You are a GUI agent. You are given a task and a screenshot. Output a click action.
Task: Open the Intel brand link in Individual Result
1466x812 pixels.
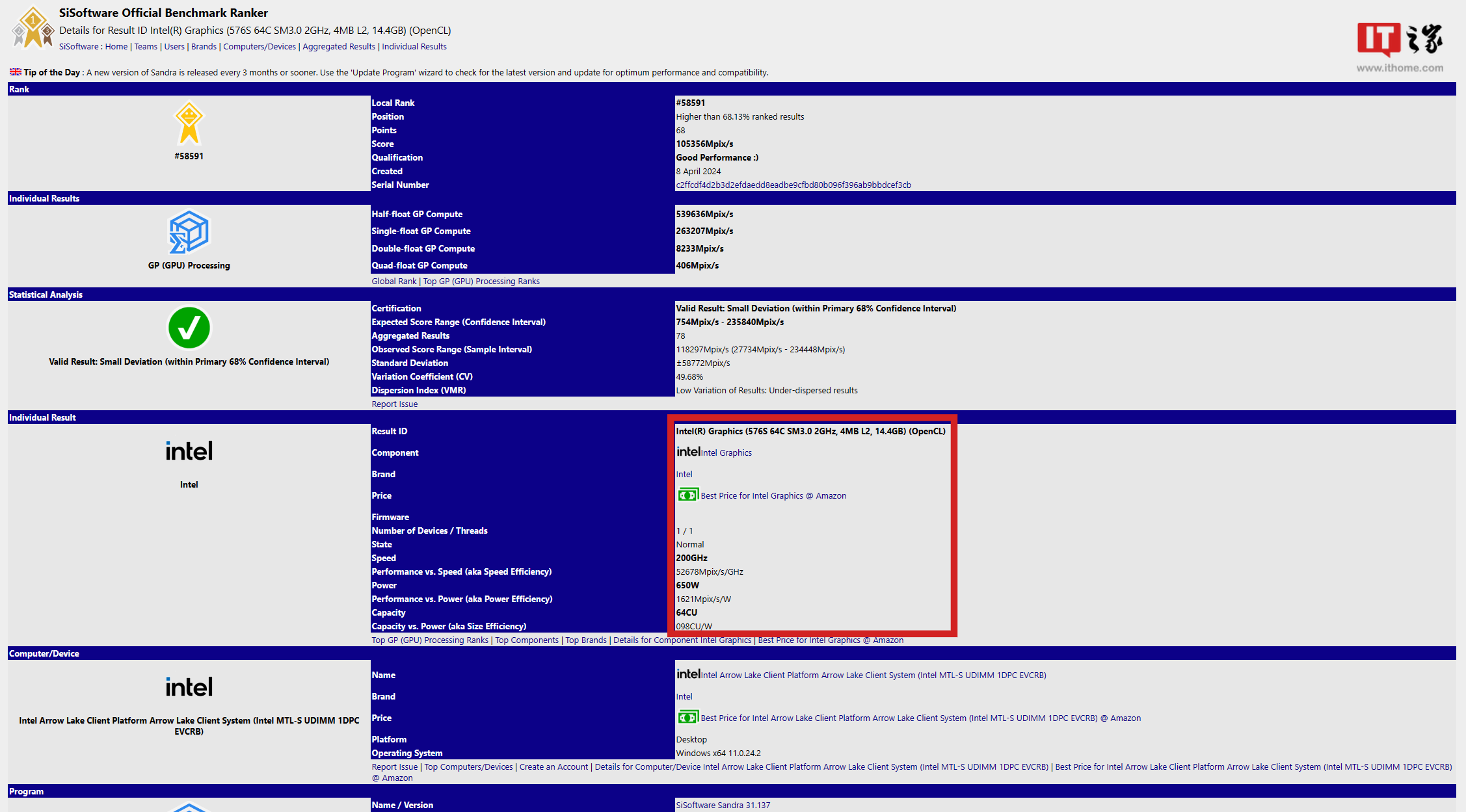684,475
